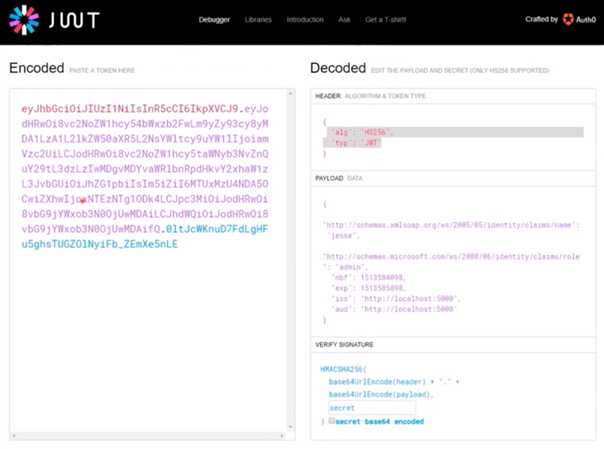Click the HMACSHA256( text in signature

[343, 369]
